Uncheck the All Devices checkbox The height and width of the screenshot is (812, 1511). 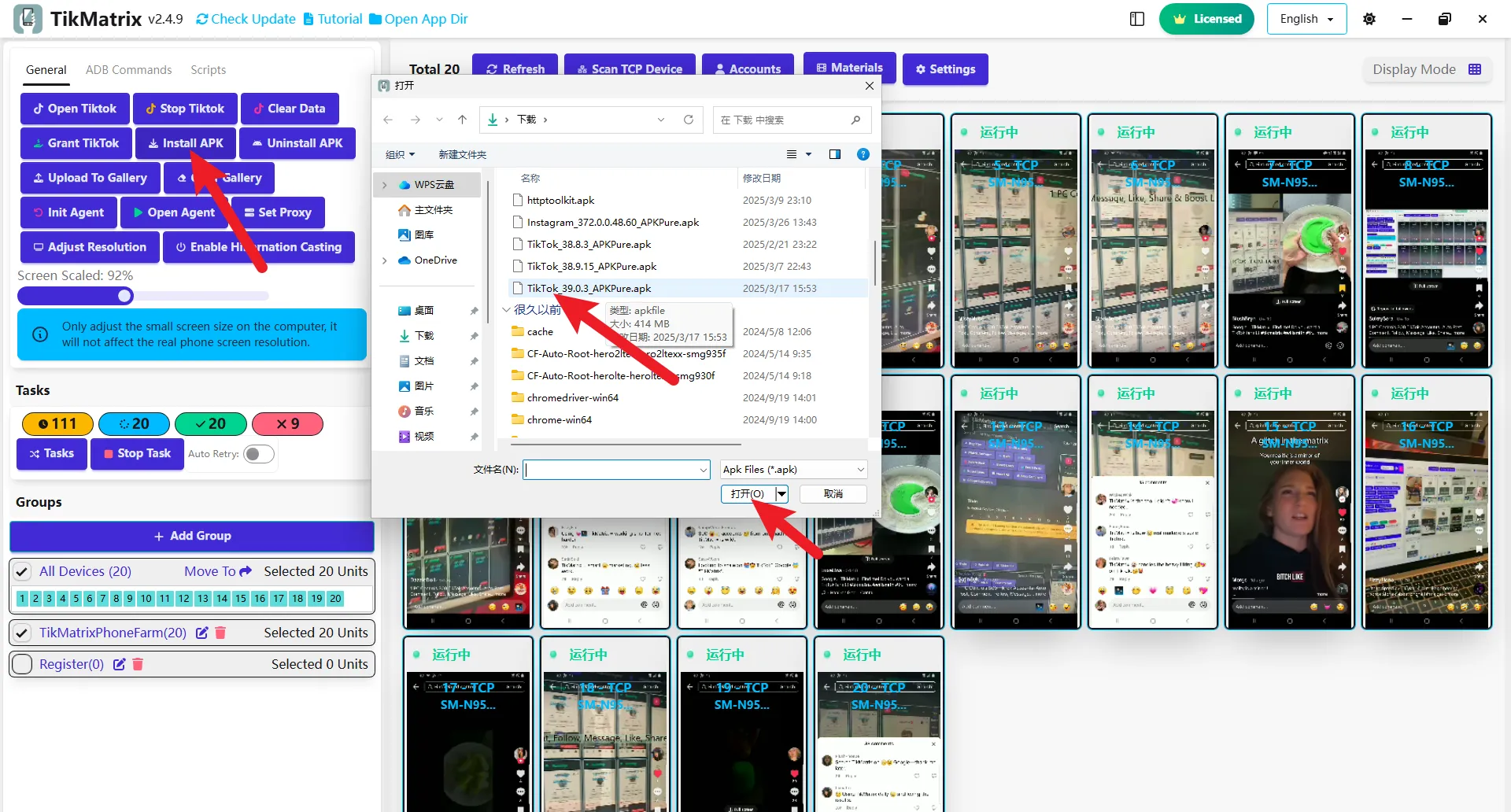coord(22,572)
